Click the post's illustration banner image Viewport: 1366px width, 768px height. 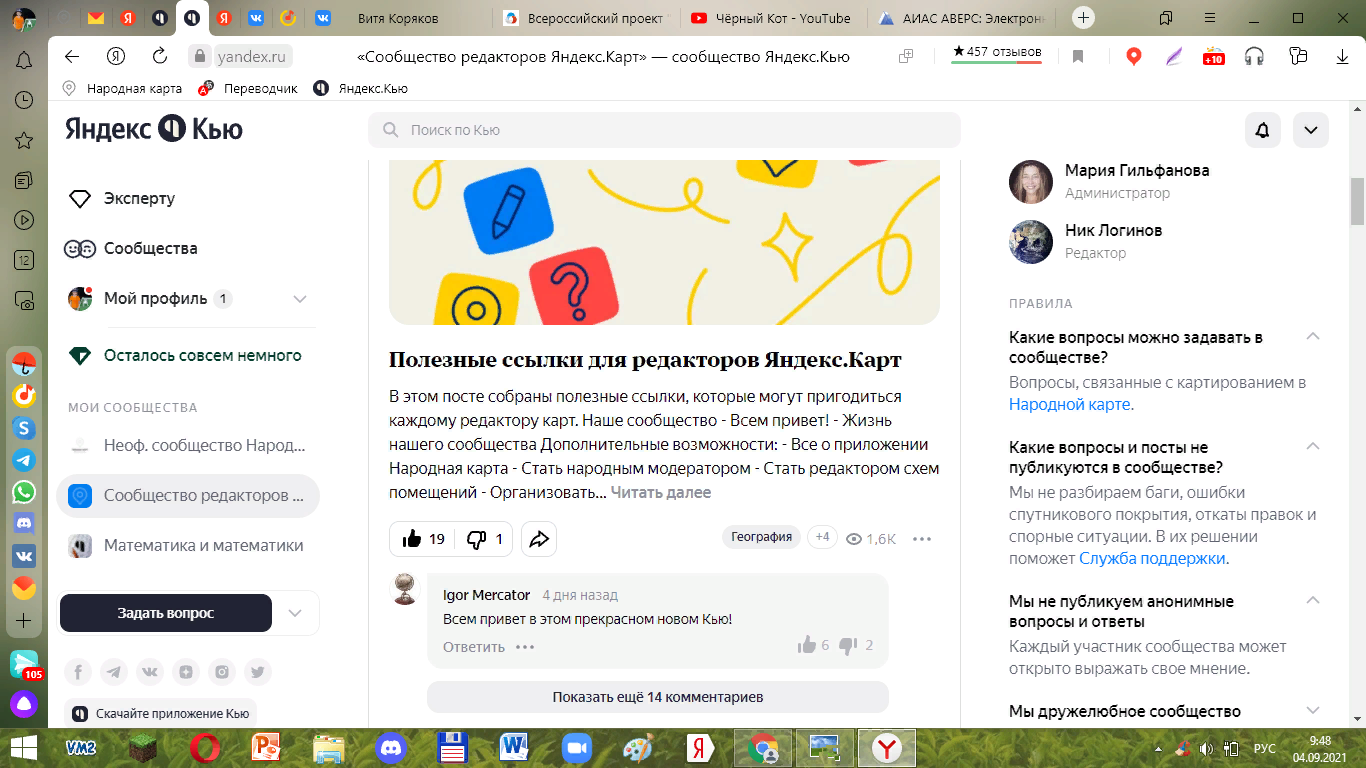(x=664, y=242)
